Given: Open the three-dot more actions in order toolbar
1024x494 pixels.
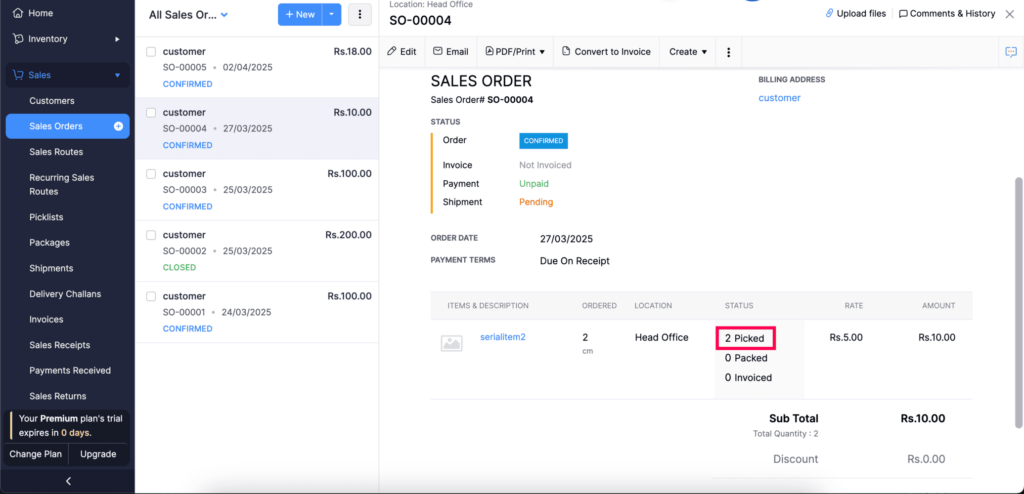Looking at the screenshot, I should [729, 52].
